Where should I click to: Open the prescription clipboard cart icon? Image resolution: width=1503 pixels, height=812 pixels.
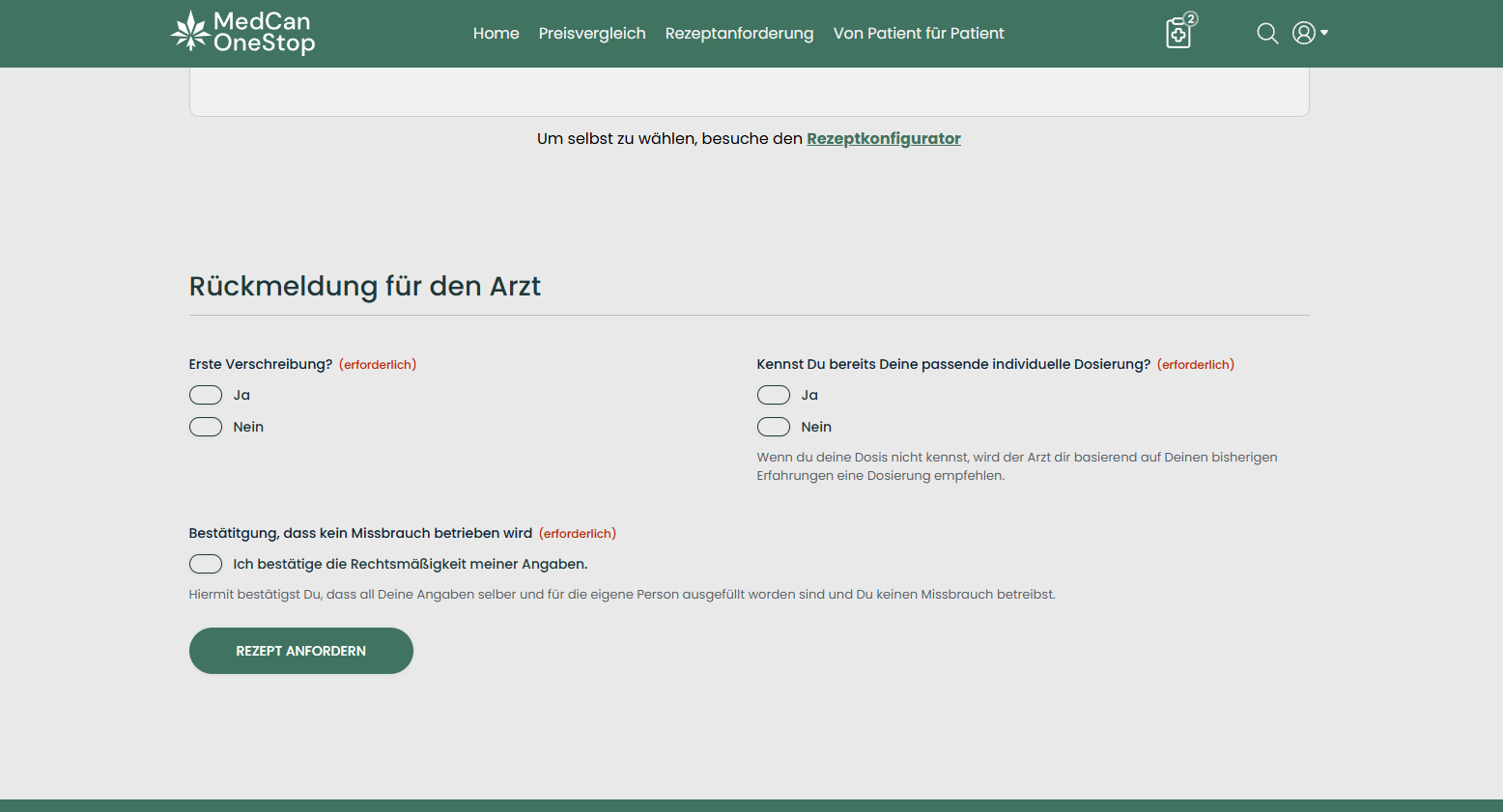1177,35
